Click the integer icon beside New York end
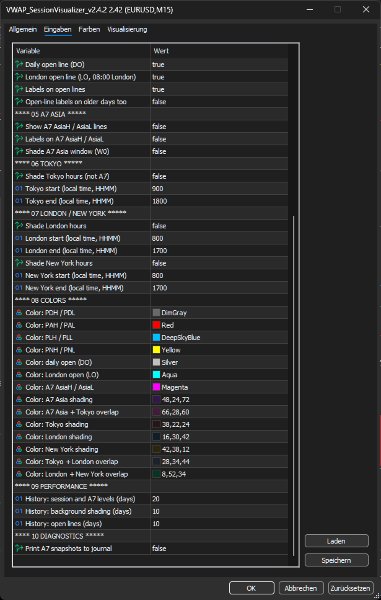The width and height of the screenshot is (381, 600). tap(19, 288)
